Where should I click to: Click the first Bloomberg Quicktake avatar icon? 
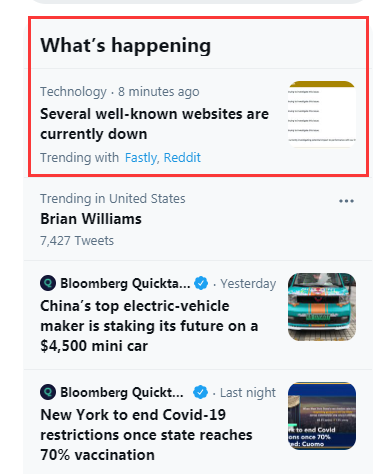(x=48, y=283)
